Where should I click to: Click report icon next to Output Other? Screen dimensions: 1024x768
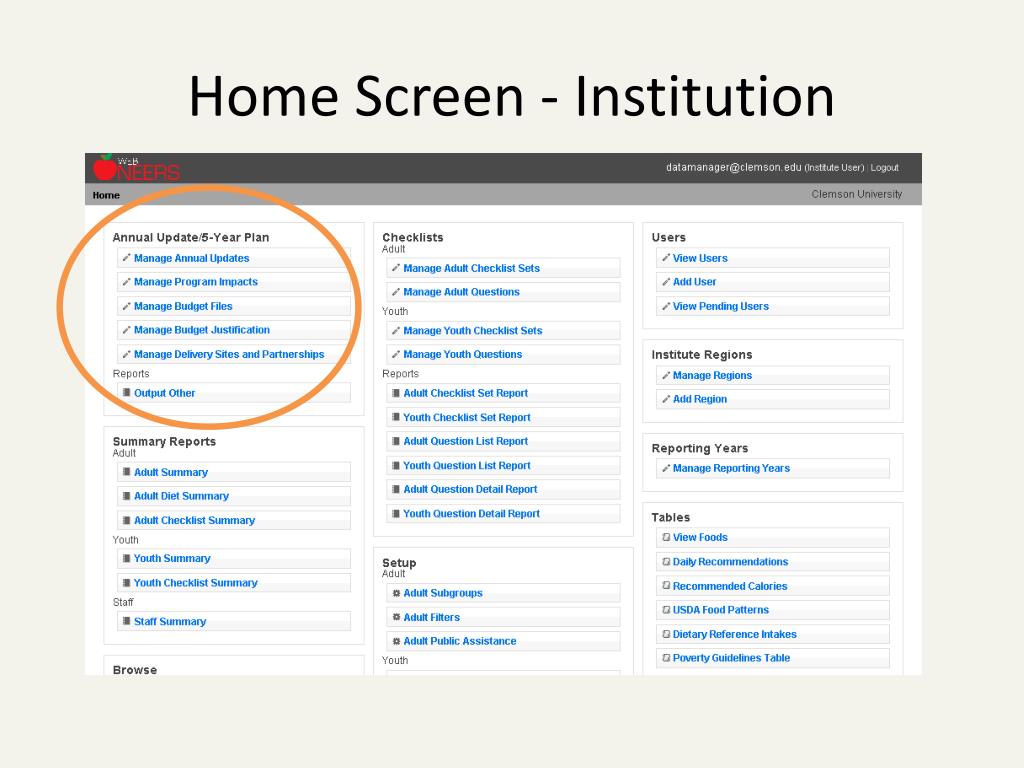click(x=127, y=392)
